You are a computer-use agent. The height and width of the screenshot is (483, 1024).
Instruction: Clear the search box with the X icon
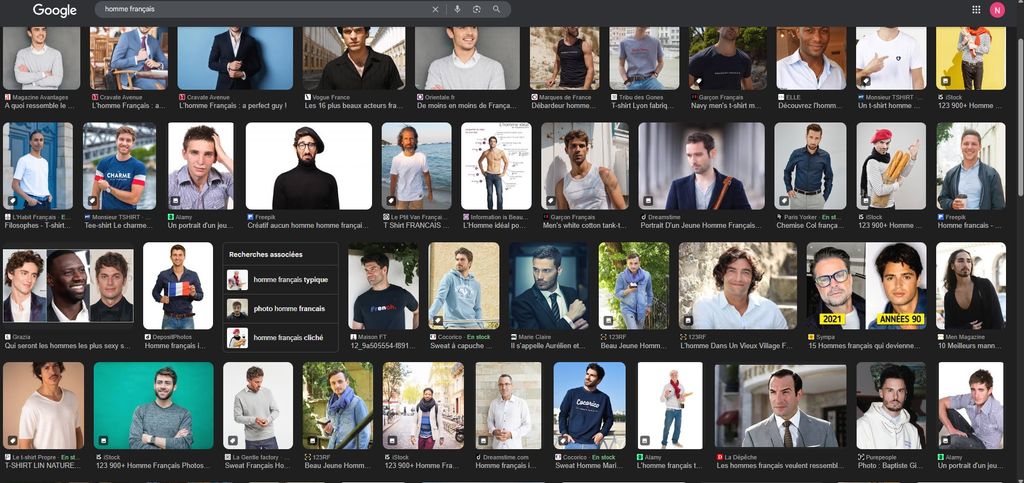click(435, 10)
